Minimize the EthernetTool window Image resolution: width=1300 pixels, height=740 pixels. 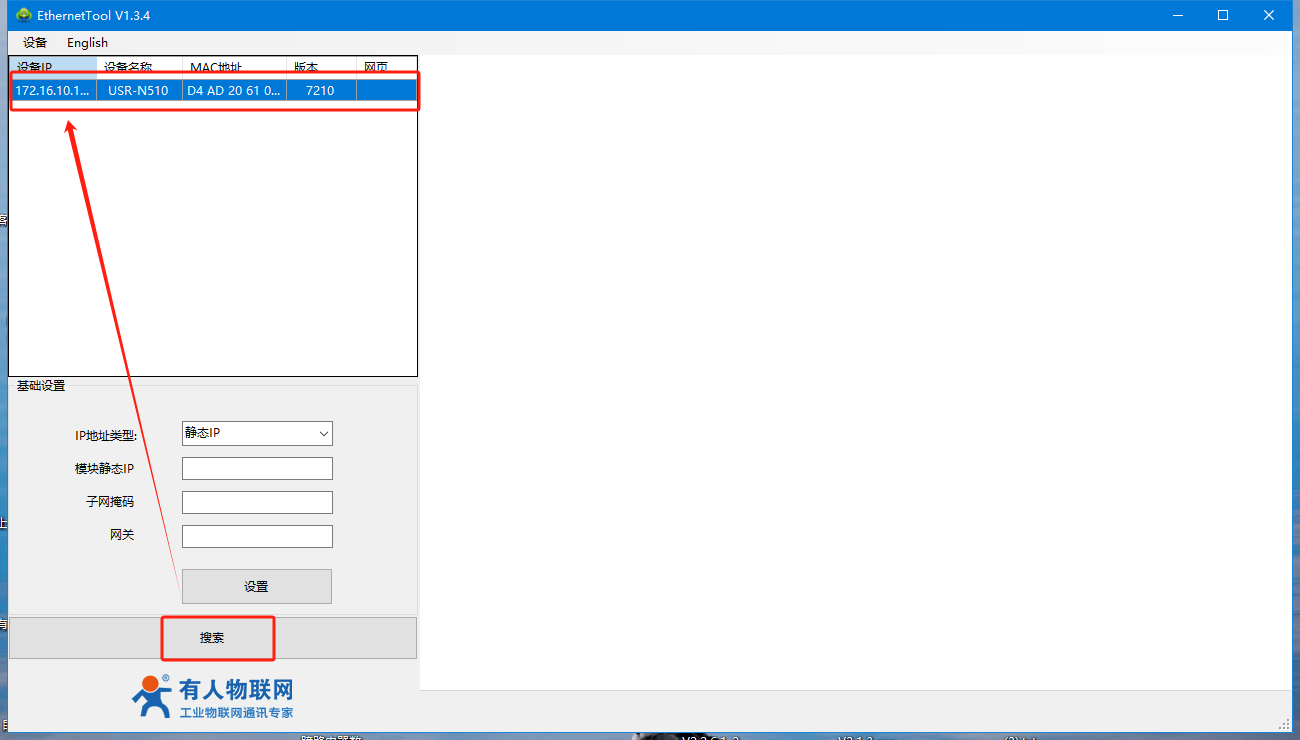pos(1177,15)
